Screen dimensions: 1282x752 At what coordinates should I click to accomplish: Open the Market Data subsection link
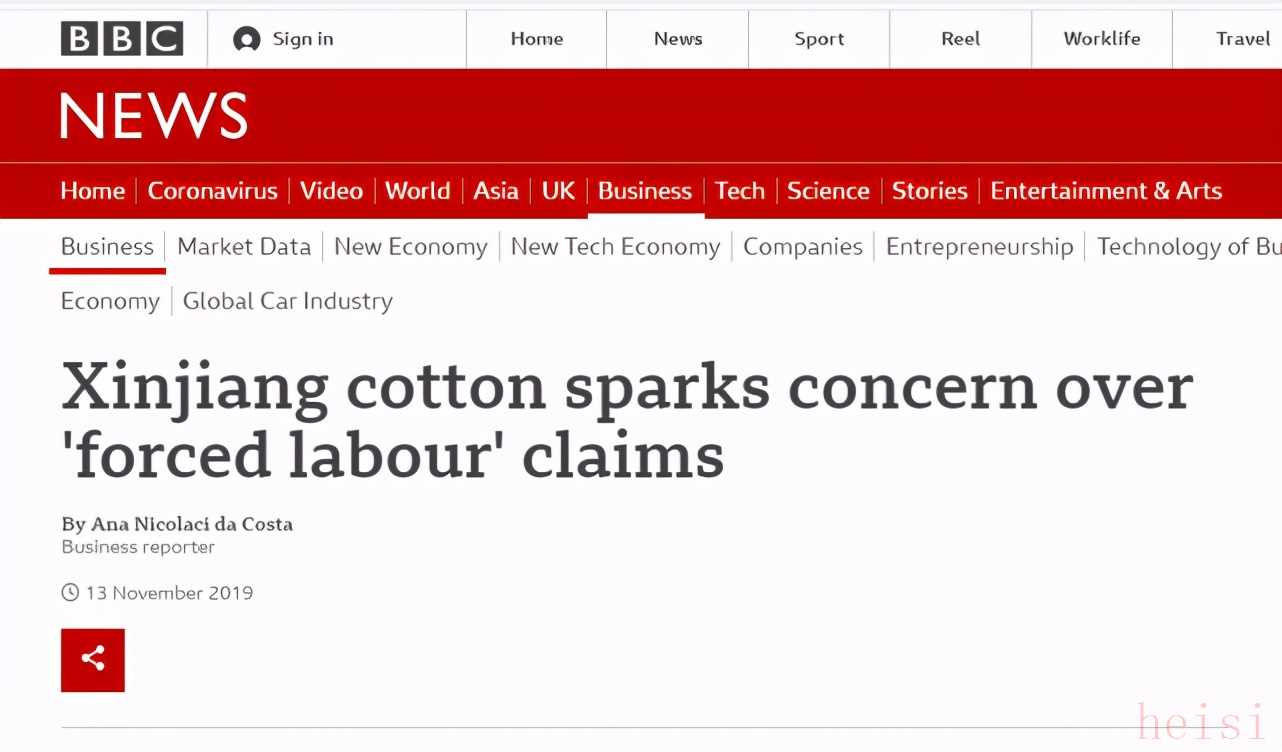point(244,247)
